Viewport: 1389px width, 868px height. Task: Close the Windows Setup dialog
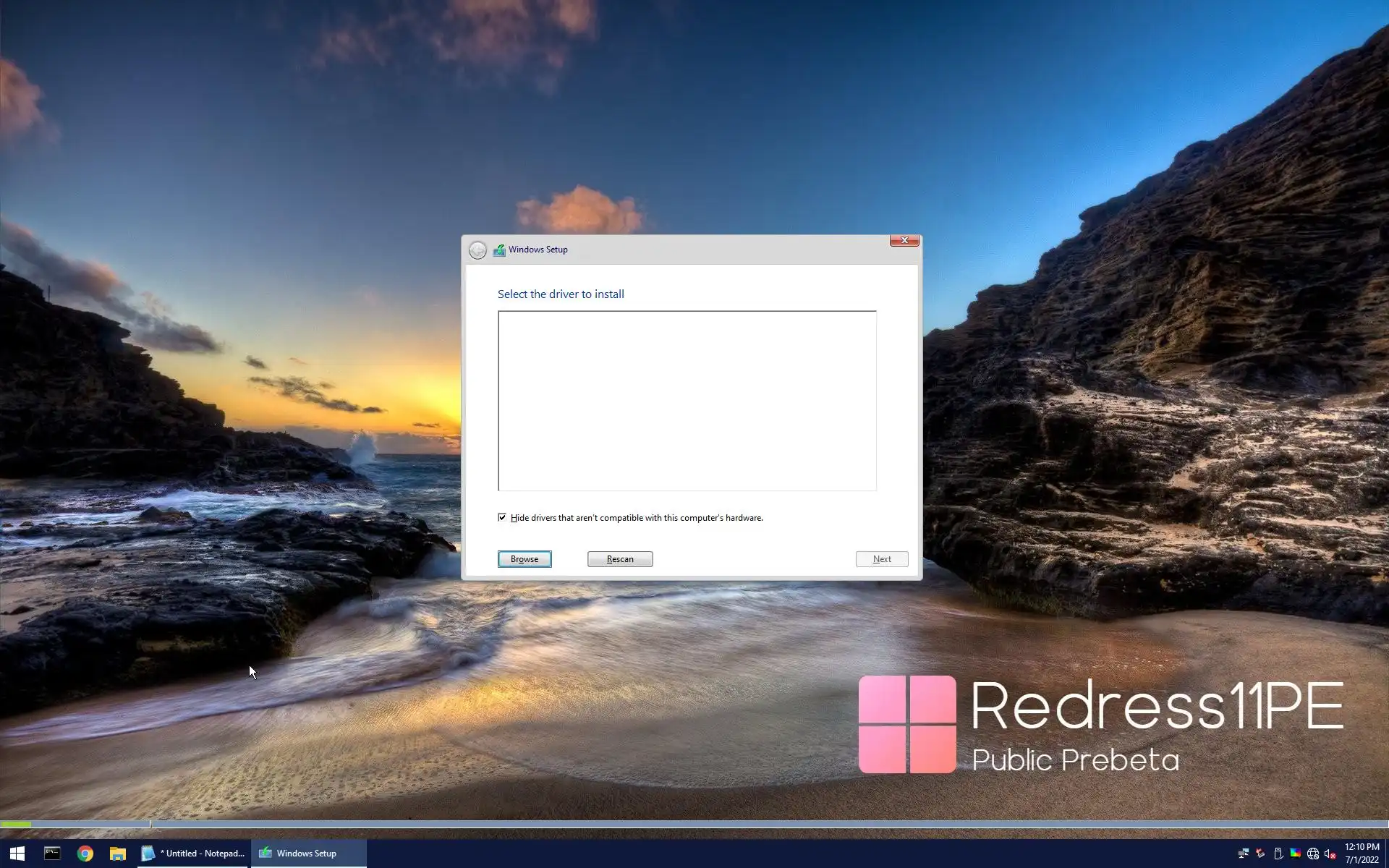tap(904, 240)
